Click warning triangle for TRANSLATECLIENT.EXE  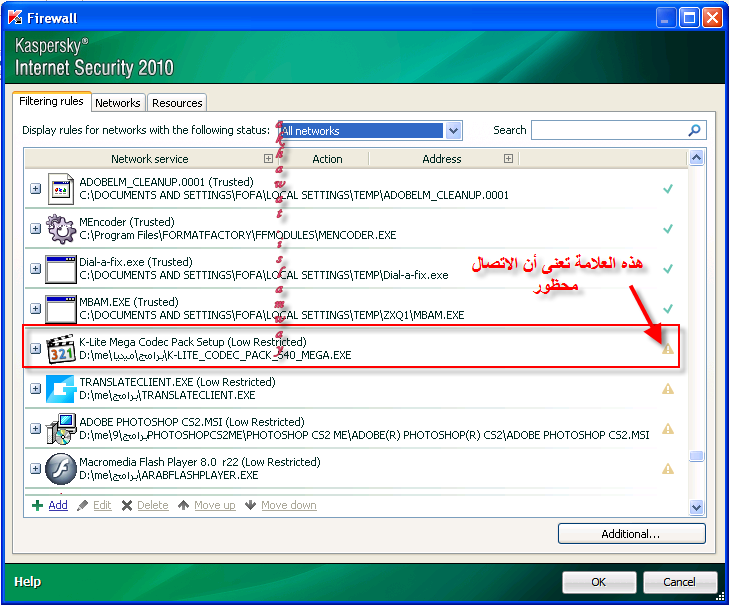point(668,389)
